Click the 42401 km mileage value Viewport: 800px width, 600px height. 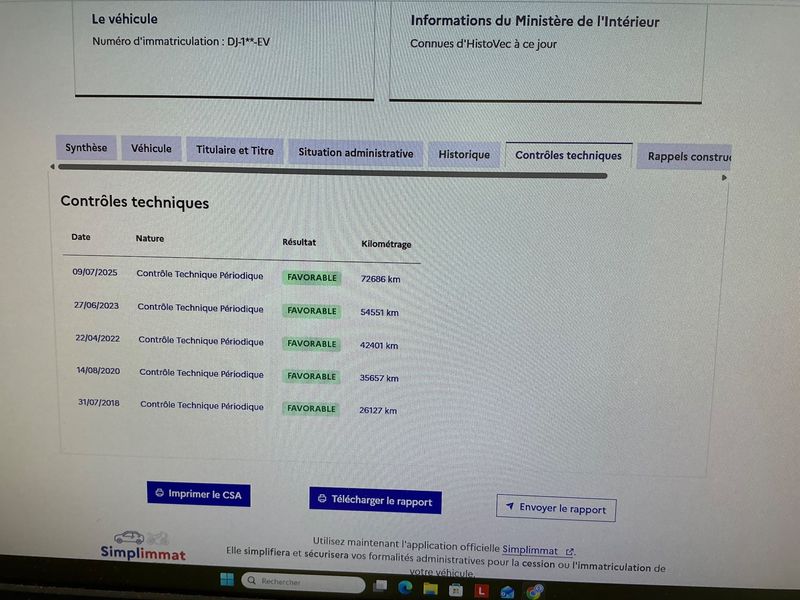tap(379, 345)
